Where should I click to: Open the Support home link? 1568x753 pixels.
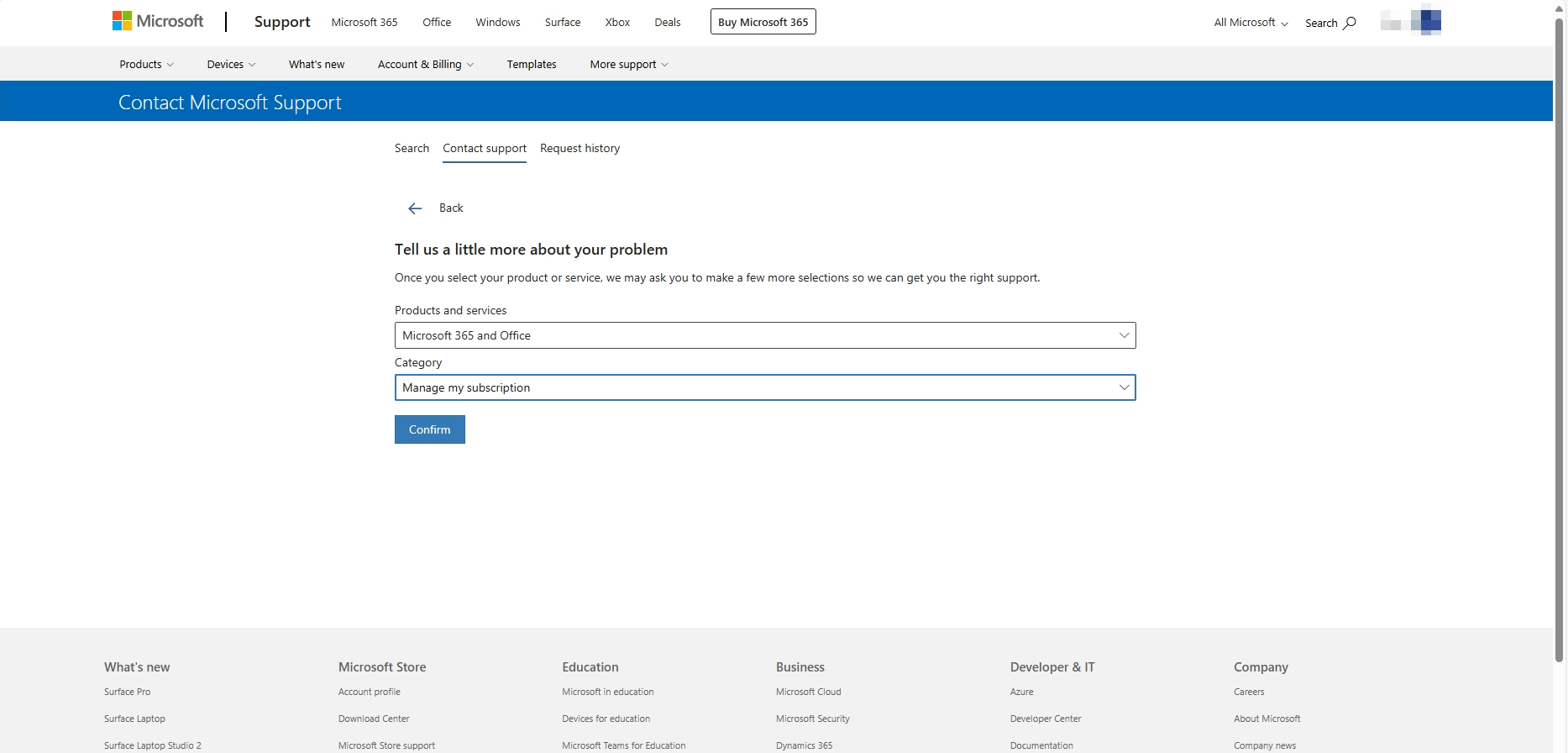tap(282, 22)
